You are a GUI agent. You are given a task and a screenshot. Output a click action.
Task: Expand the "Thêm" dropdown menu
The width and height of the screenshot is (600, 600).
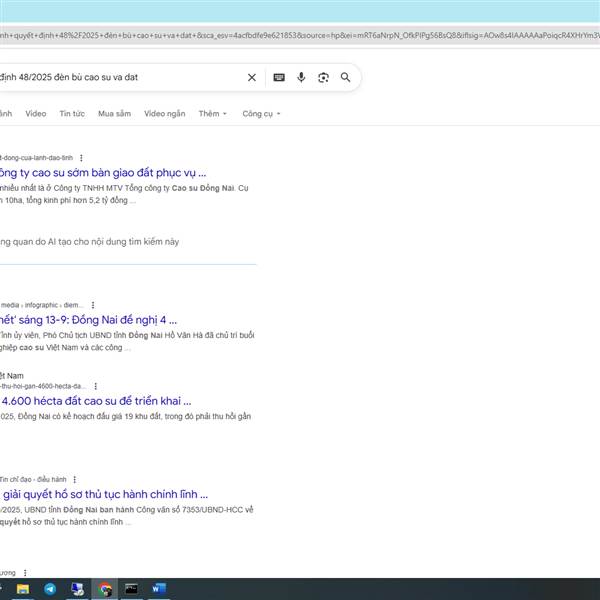[x=212, y=114]
